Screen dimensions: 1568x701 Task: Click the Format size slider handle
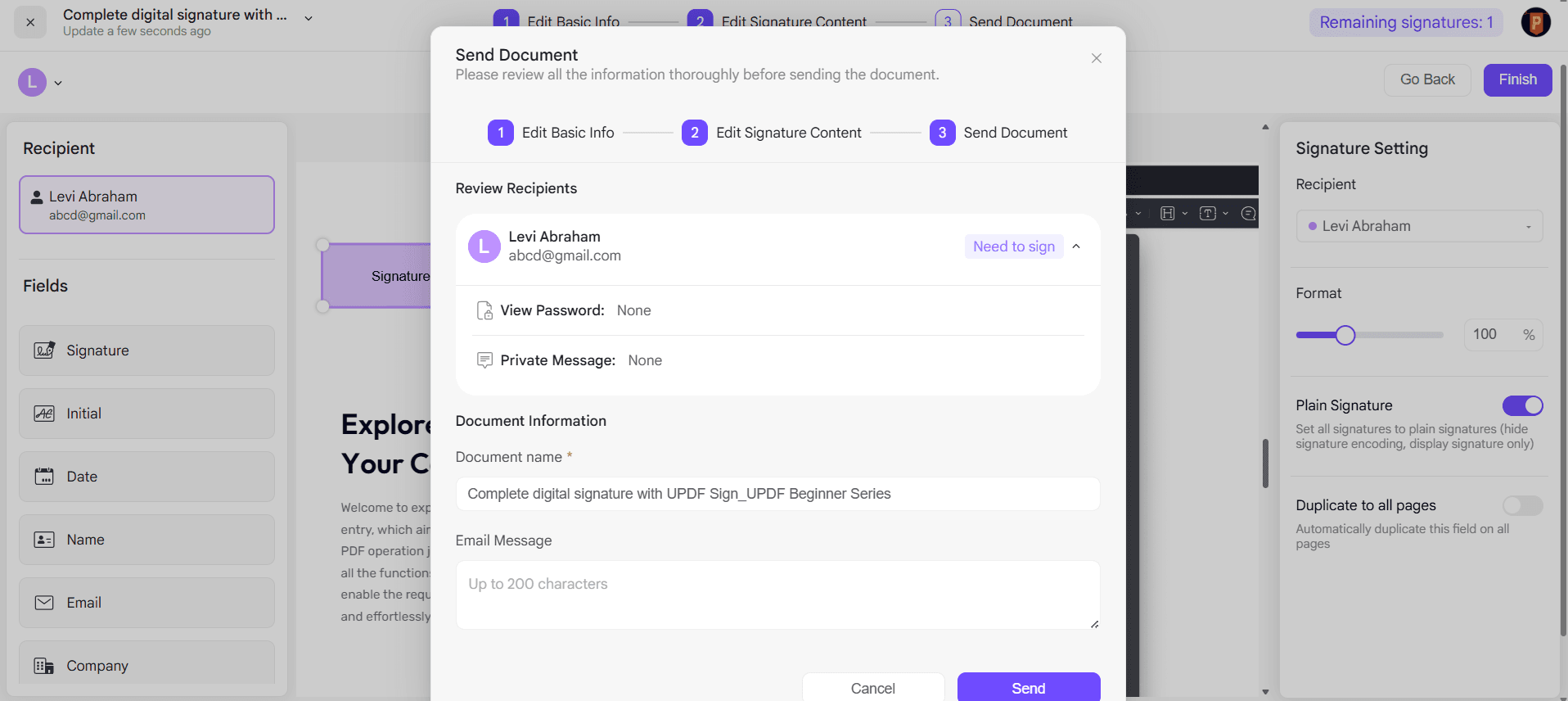click(x=1345, y=335)
